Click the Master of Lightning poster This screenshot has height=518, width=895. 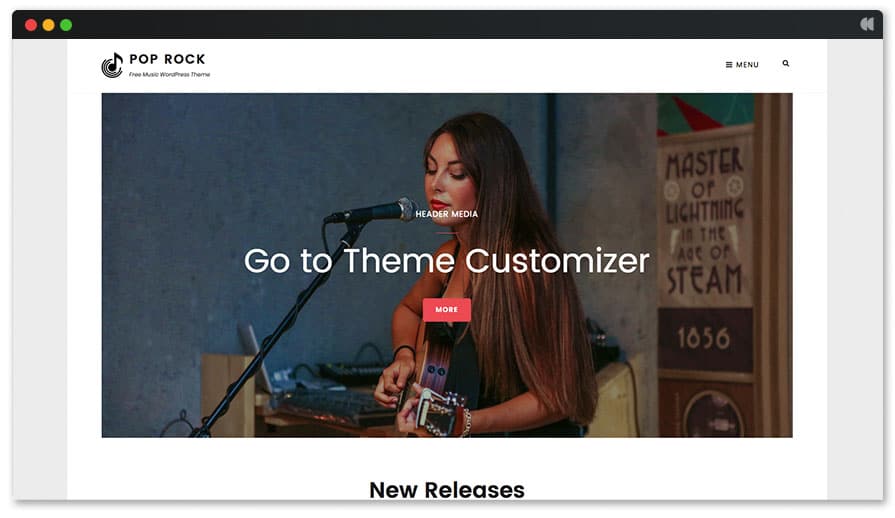click(x=705, y=220)
